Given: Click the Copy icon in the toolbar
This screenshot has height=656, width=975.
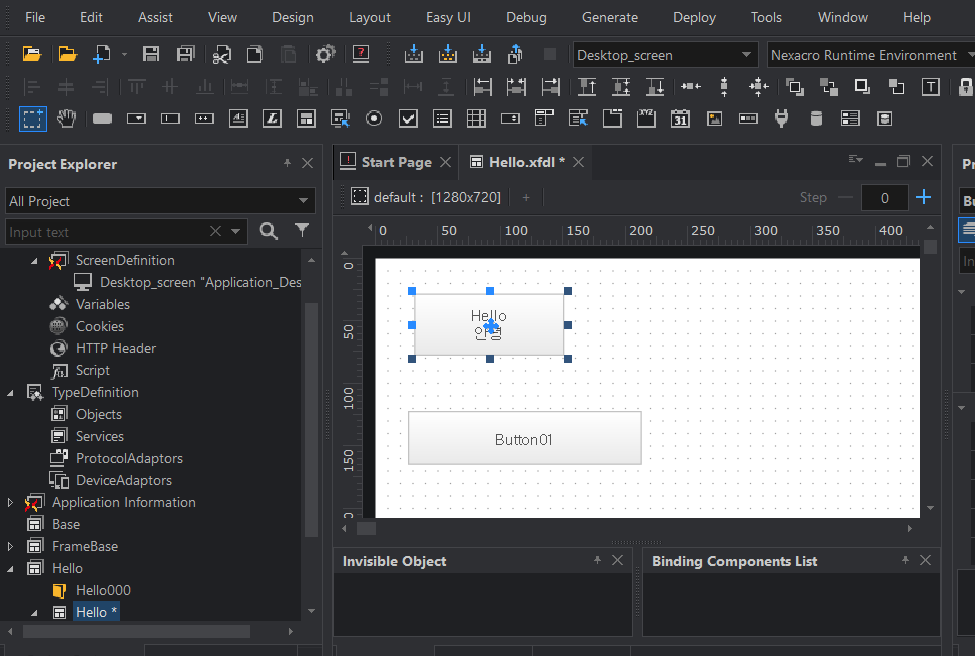Looking at the screenshot, I should (255, 55).
